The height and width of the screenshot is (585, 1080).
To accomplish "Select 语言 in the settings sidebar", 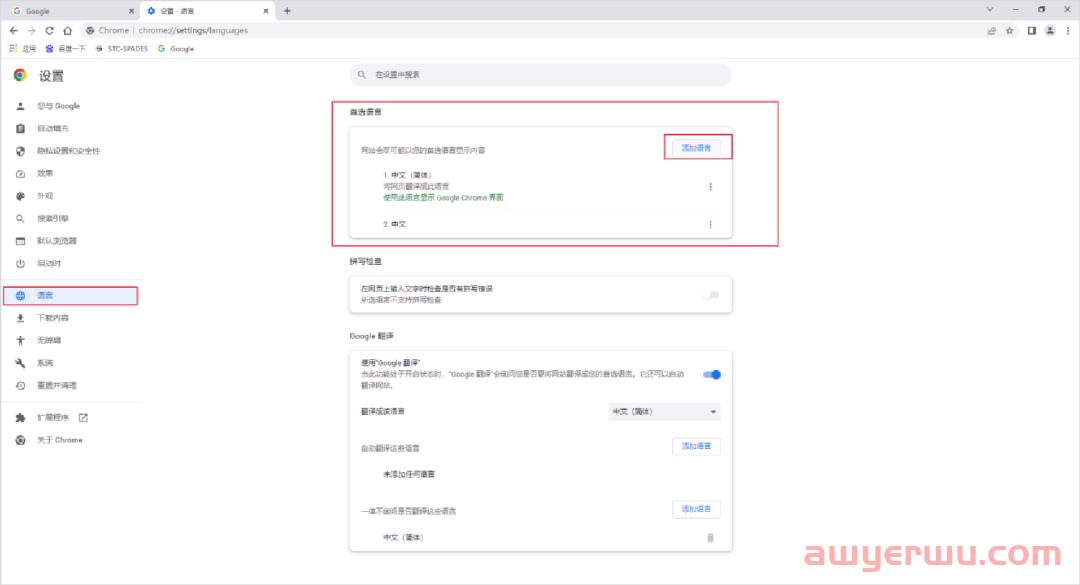I will [71, 296].
